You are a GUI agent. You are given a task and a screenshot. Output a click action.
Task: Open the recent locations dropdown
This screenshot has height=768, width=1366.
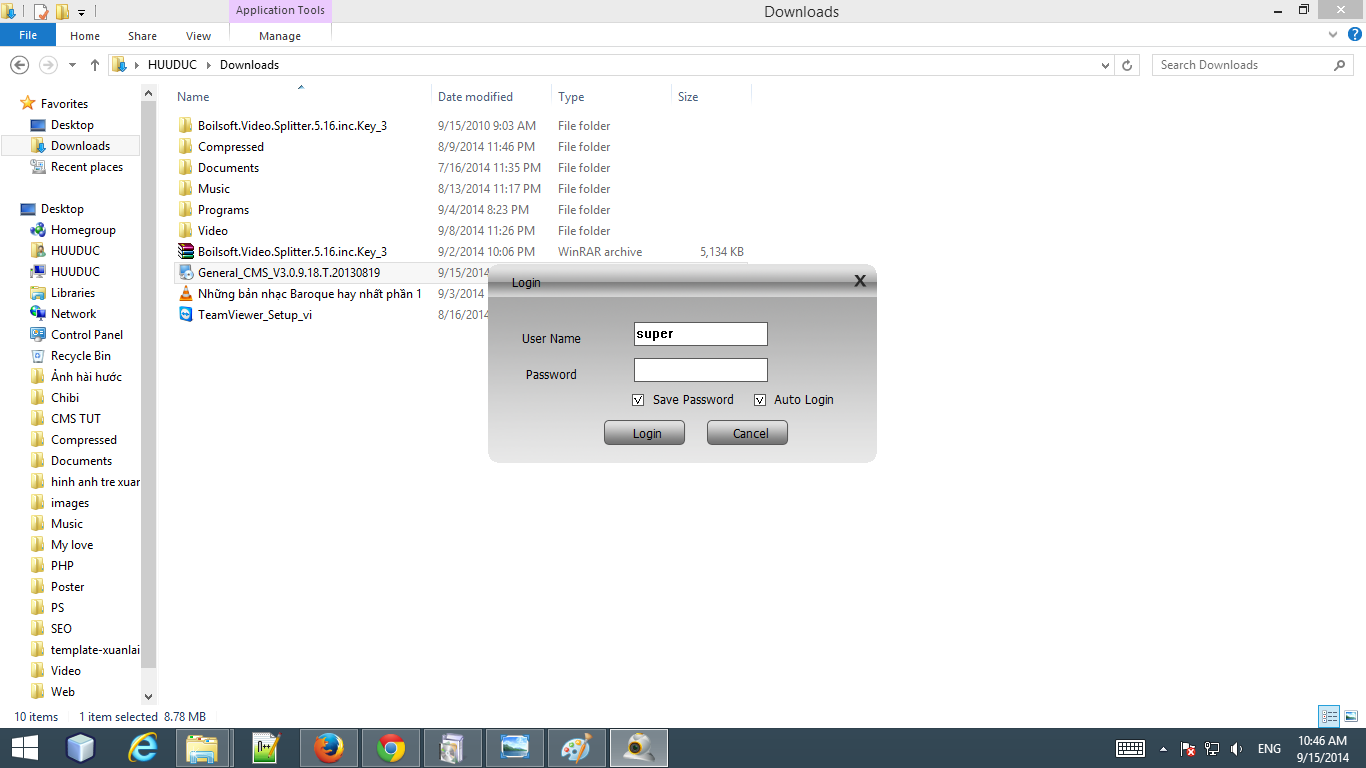point(72,65)
